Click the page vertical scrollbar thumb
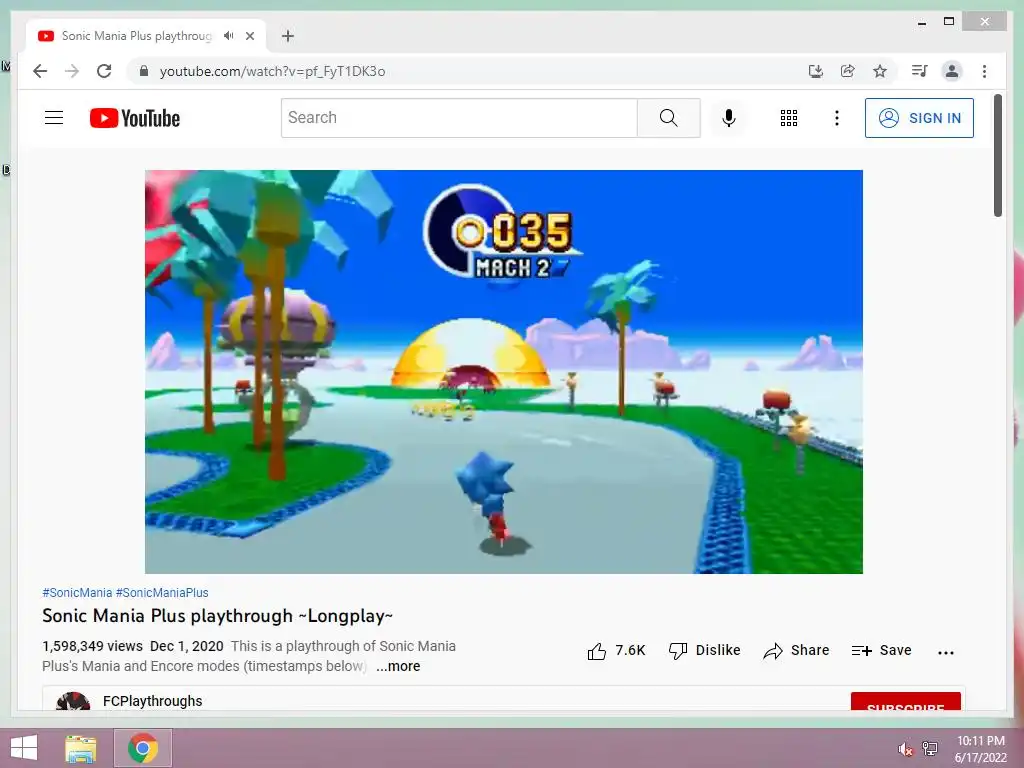 pos(997,155)
